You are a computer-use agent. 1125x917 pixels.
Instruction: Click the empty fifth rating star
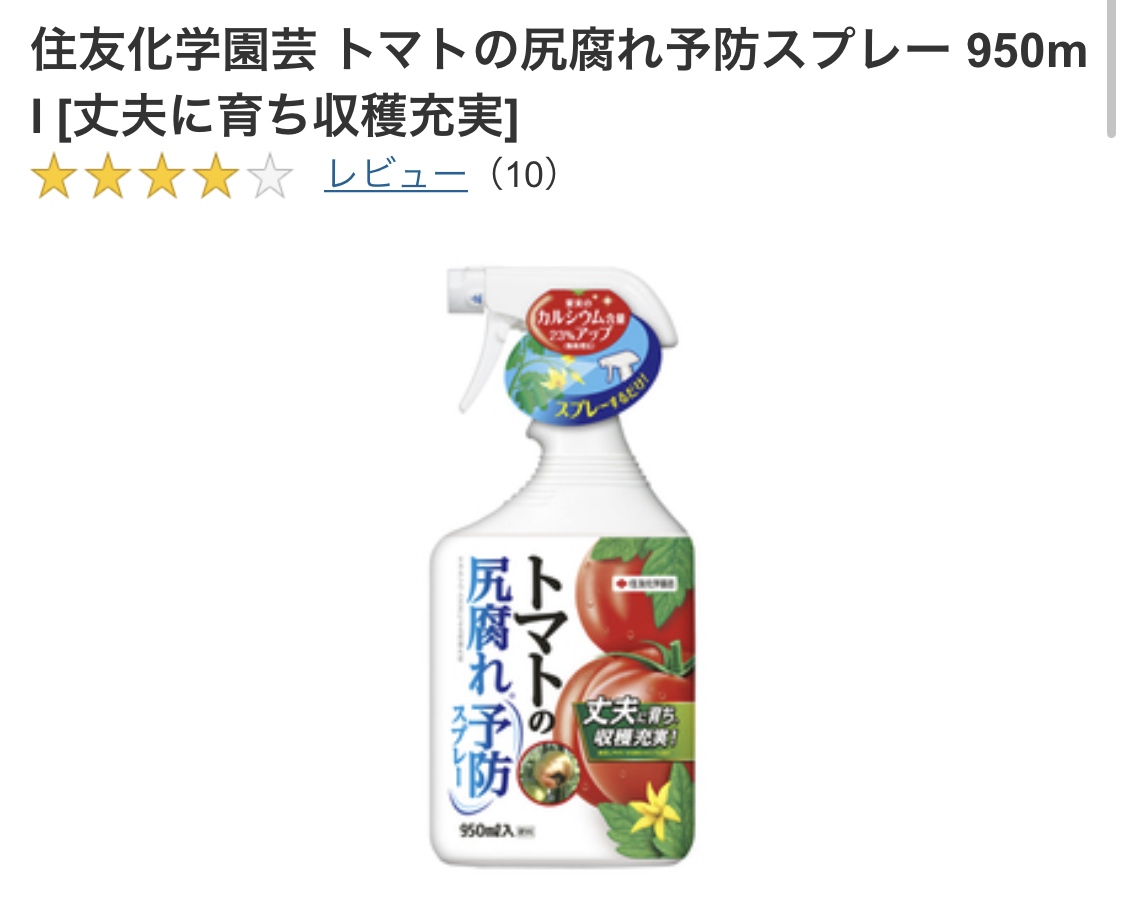click(x=270, y=177)
